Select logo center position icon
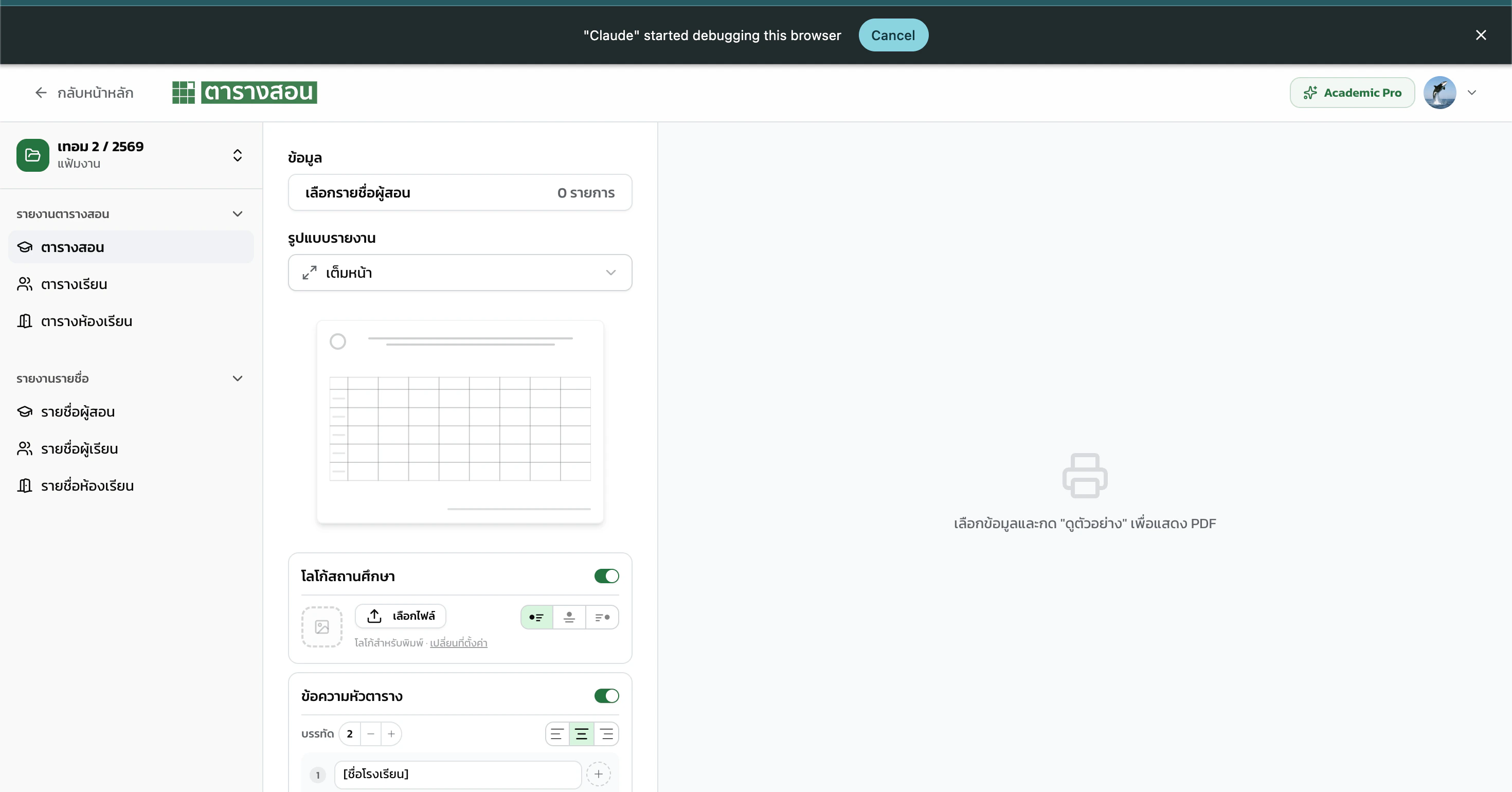 (569, 617)
